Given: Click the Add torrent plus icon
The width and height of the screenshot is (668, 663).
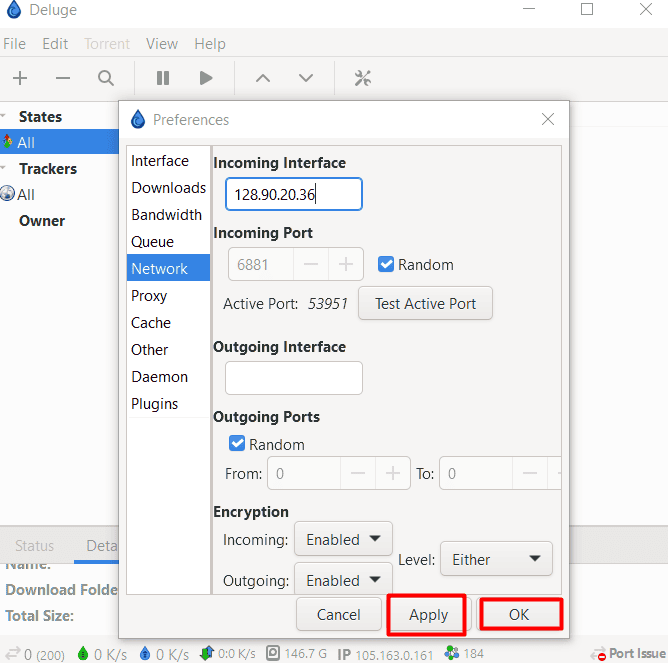Looking at the screenshot, I should click(20, 78).
